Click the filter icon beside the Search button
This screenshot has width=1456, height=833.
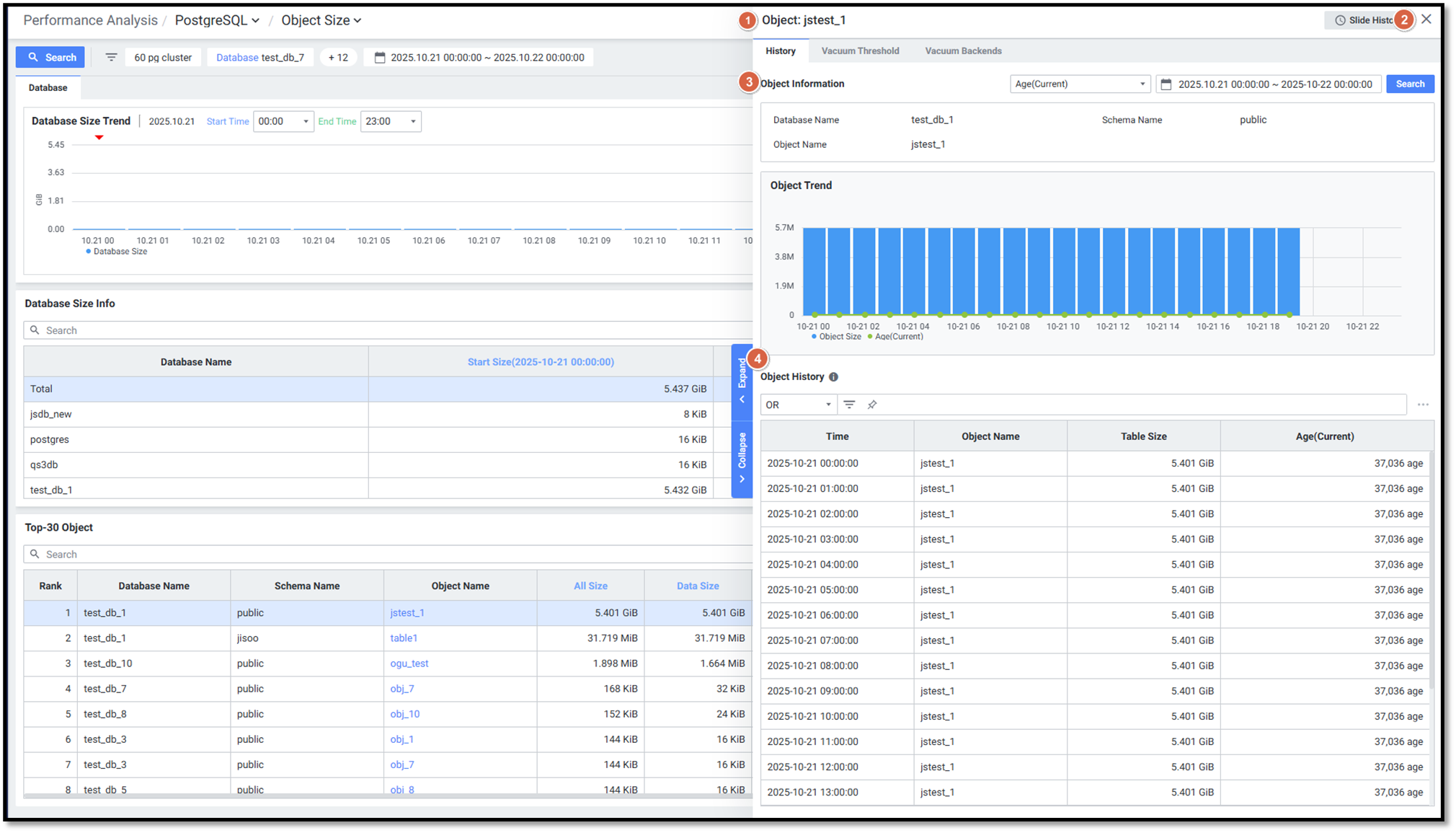pos(111,57)
